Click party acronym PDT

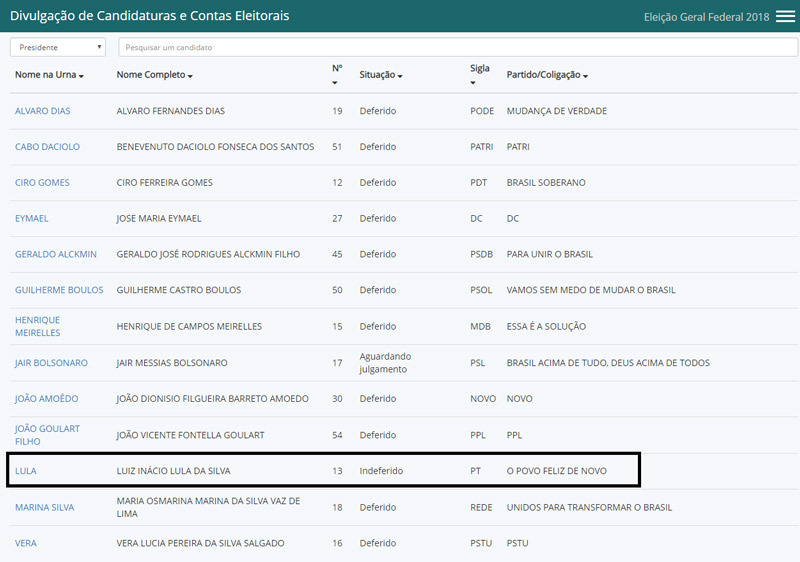click(x=478, y=183)
